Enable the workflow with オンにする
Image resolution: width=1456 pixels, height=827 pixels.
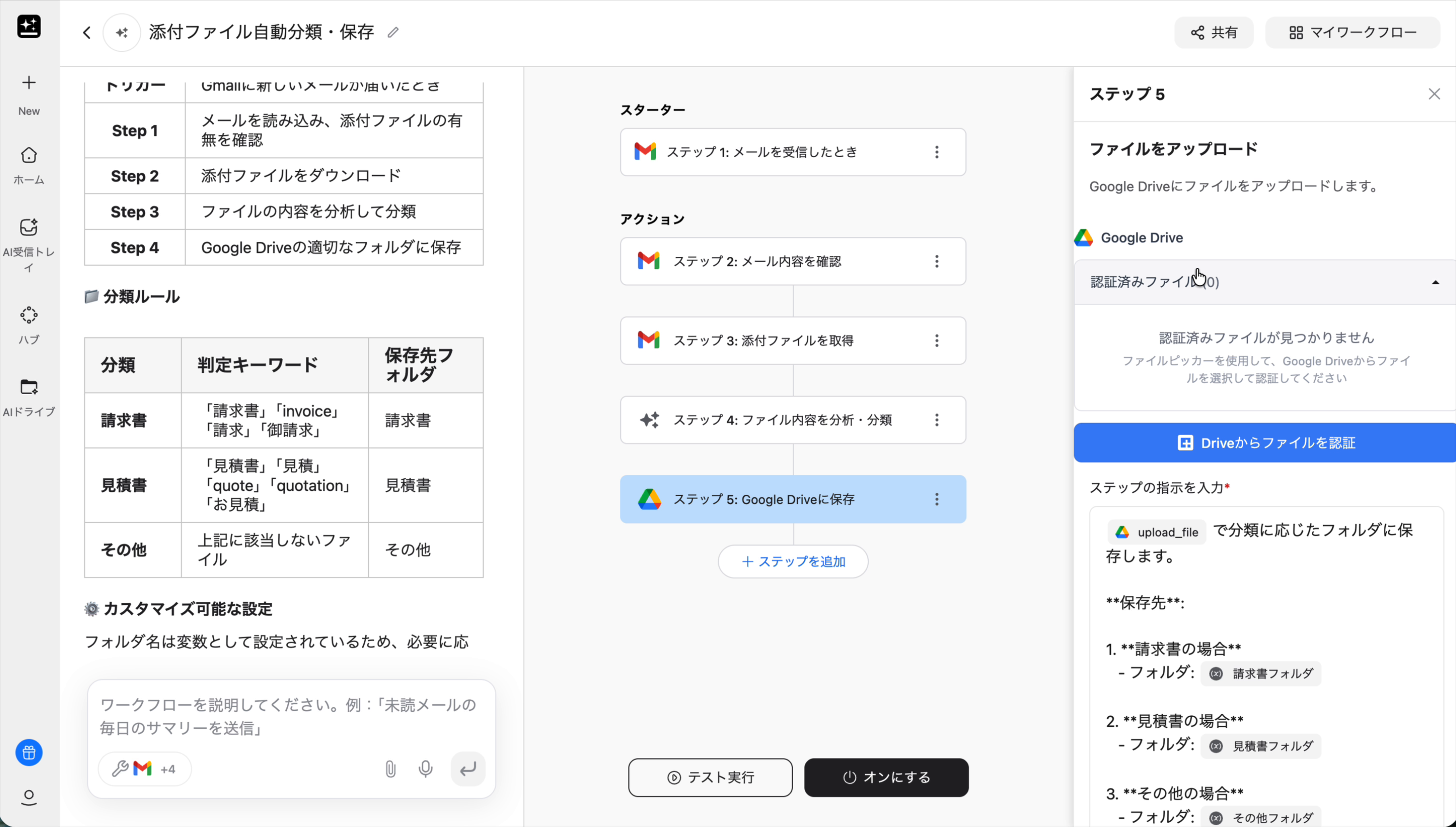[x=886, y=777]
